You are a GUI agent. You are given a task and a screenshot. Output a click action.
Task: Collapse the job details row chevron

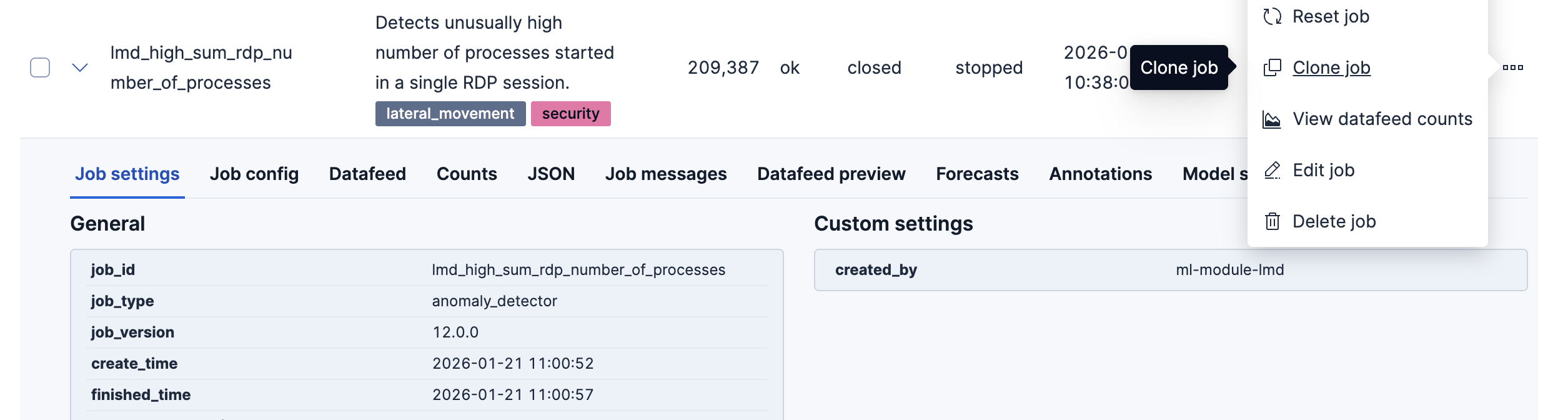coord(80,67)
